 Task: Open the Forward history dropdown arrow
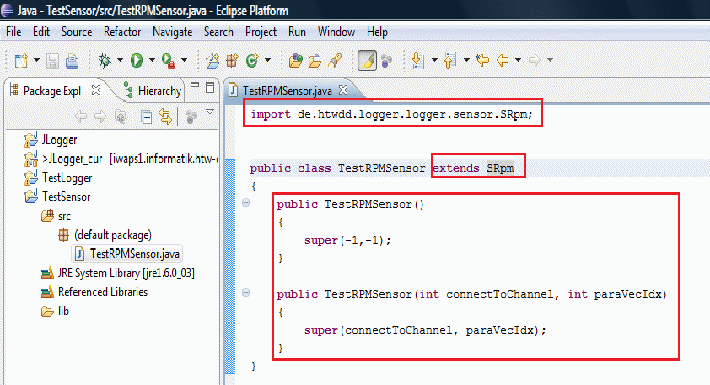550,60
